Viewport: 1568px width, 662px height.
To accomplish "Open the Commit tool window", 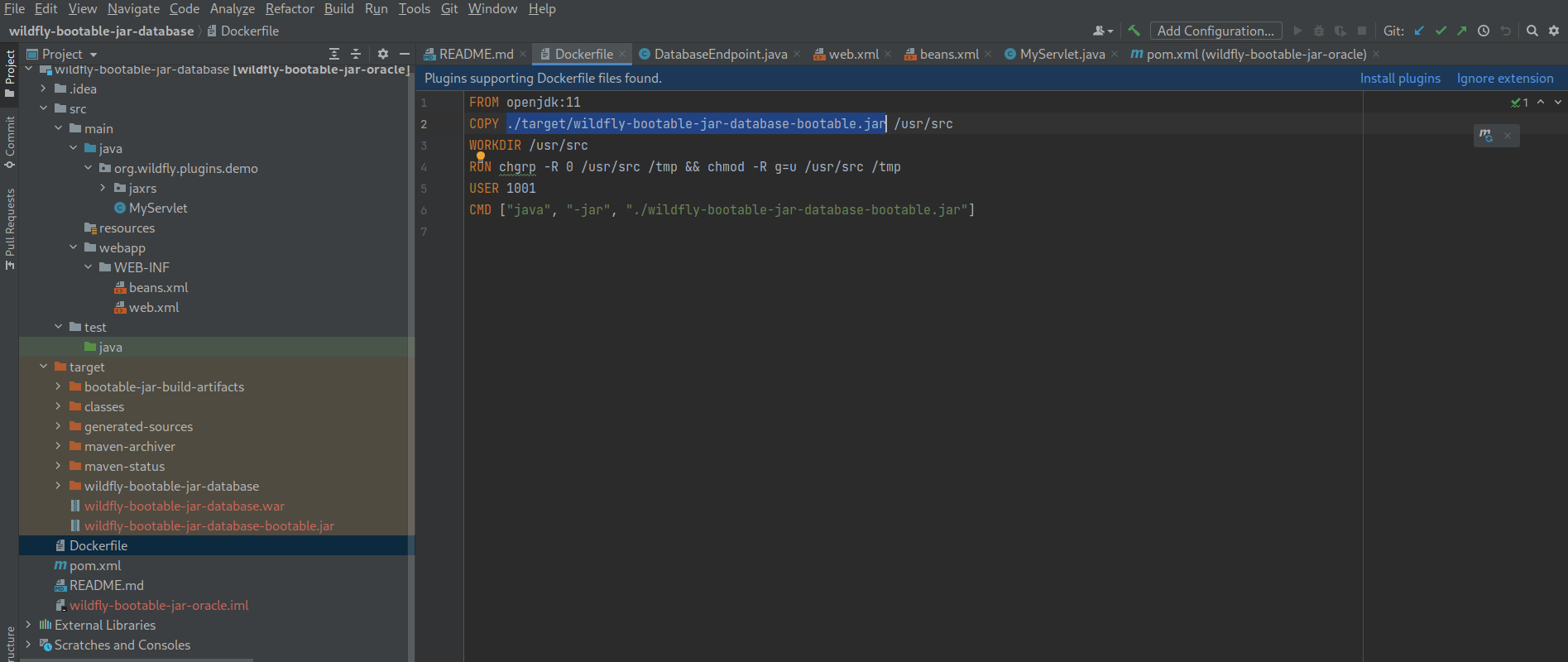I will [x=10, y=142].
